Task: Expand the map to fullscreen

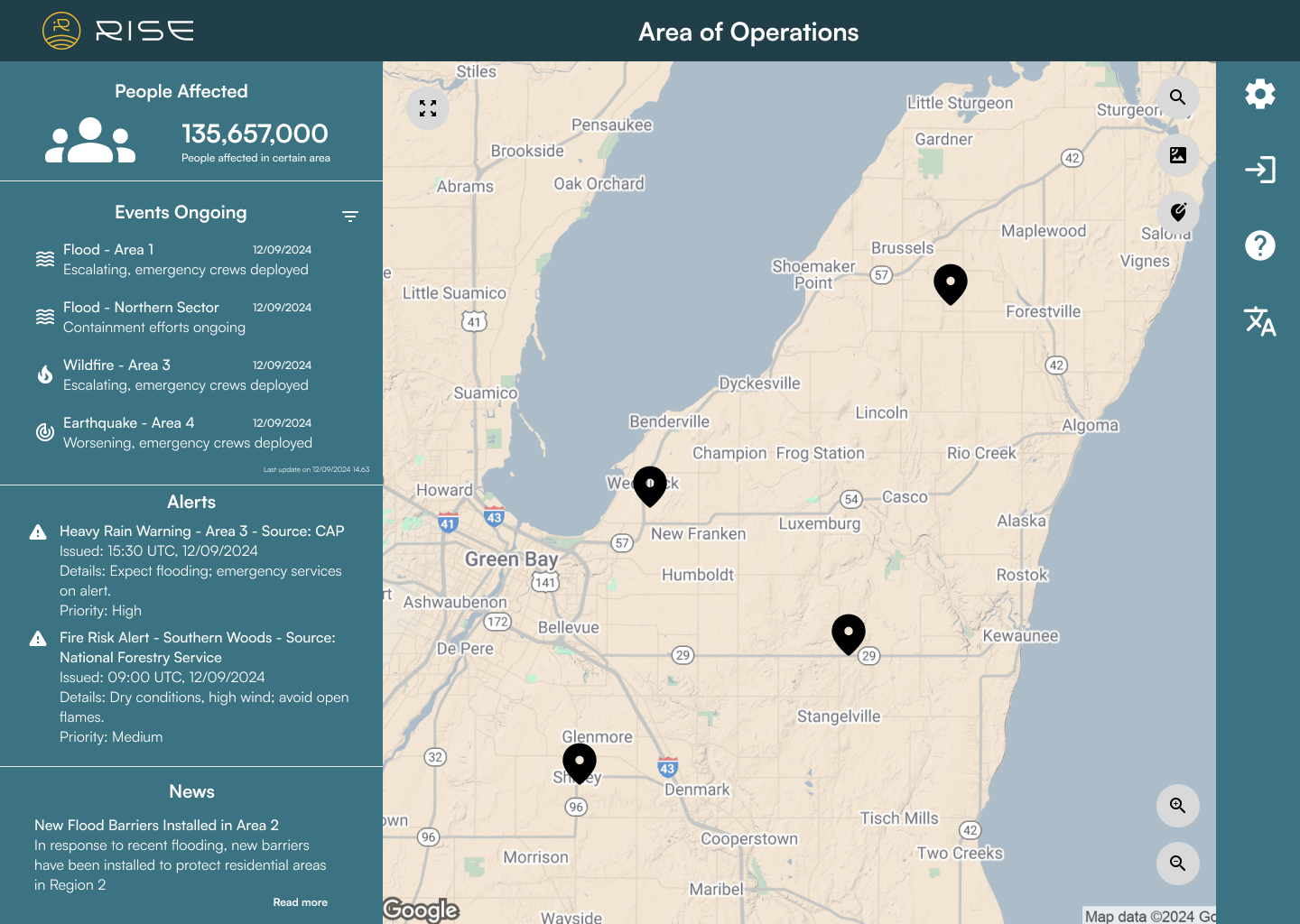Action: coord(428,108)
